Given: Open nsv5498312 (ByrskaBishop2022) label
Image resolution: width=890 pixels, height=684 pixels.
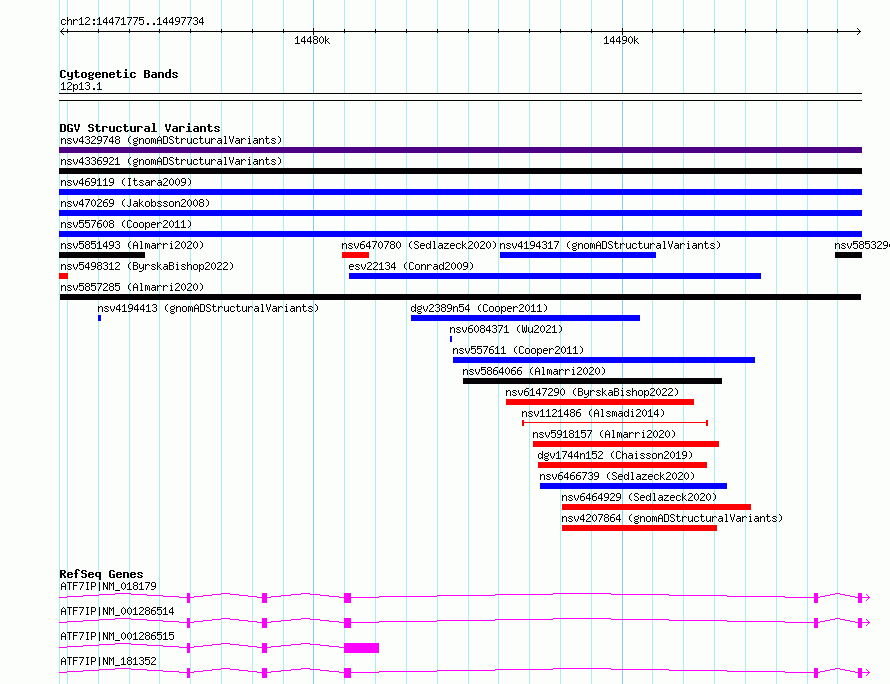Looking at the screenshot, I should tap(147, 266).
